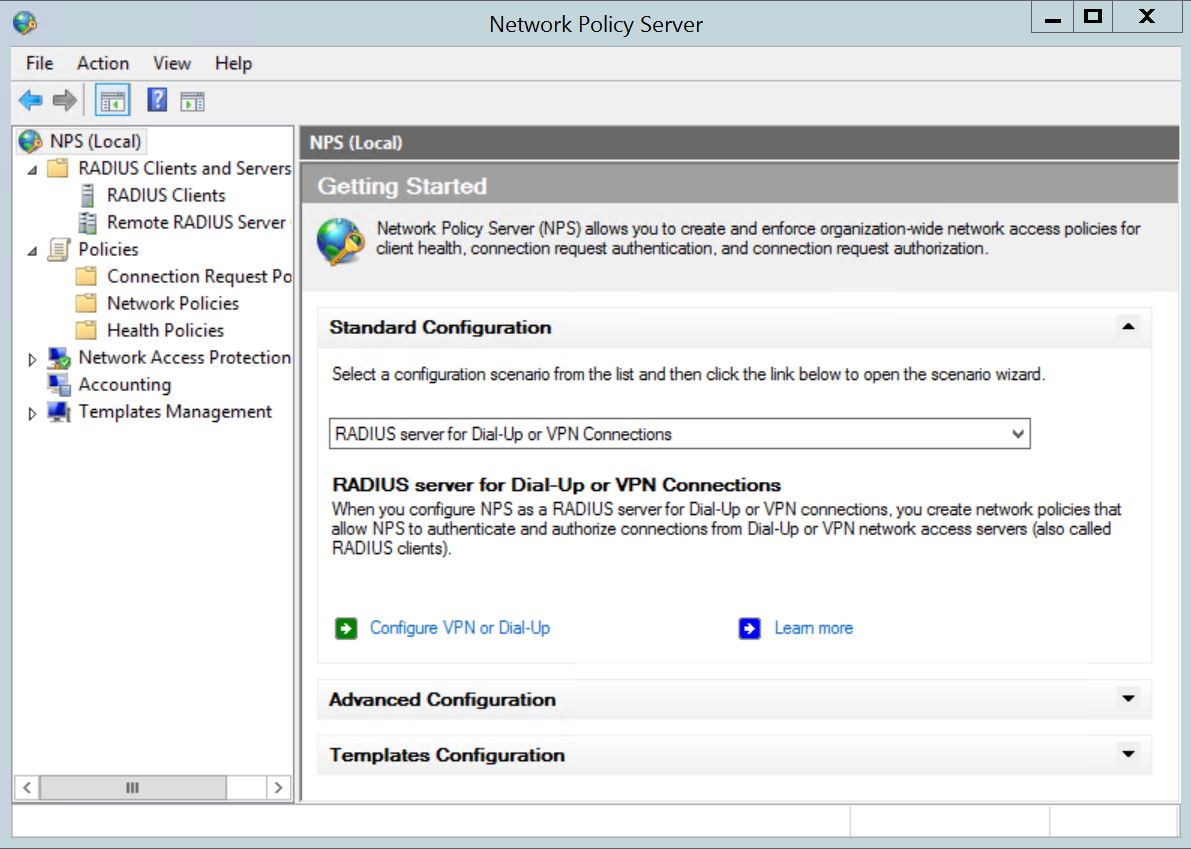Click the Learn more link
The height and width of the screenshot is (849, 1191).
tap(813, 628)
